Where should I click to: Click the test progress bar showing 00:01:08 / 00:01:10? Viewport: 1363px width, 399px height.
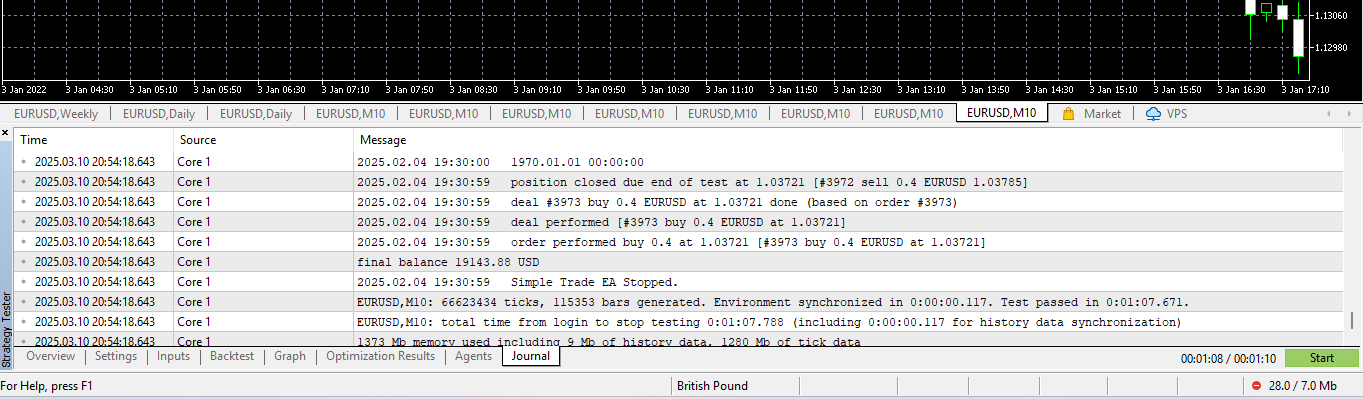click(1228, 358)
